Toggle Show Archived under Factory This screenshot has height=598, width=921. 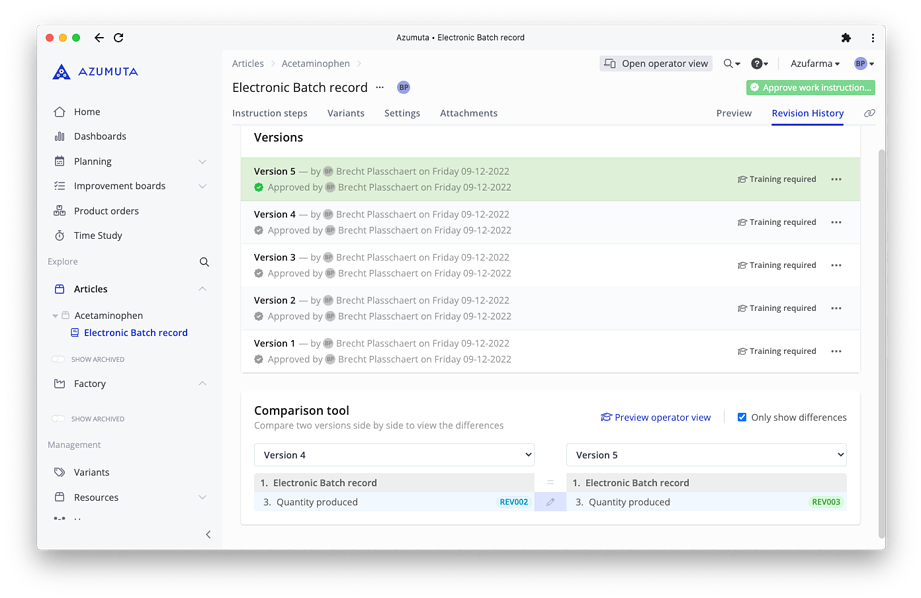pos(58,419)
